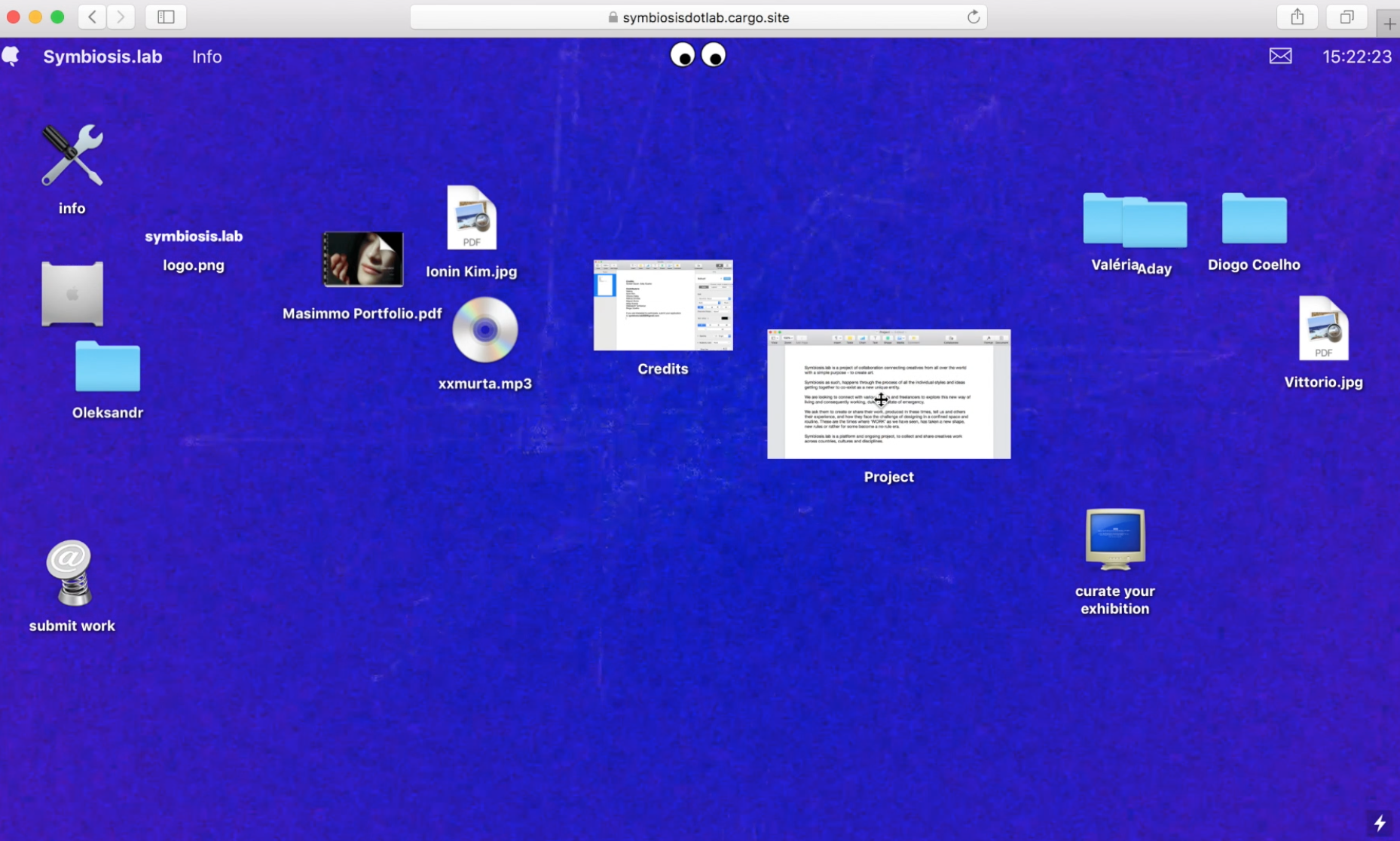Open the Diogo Coelho folder

(1254, 219)
